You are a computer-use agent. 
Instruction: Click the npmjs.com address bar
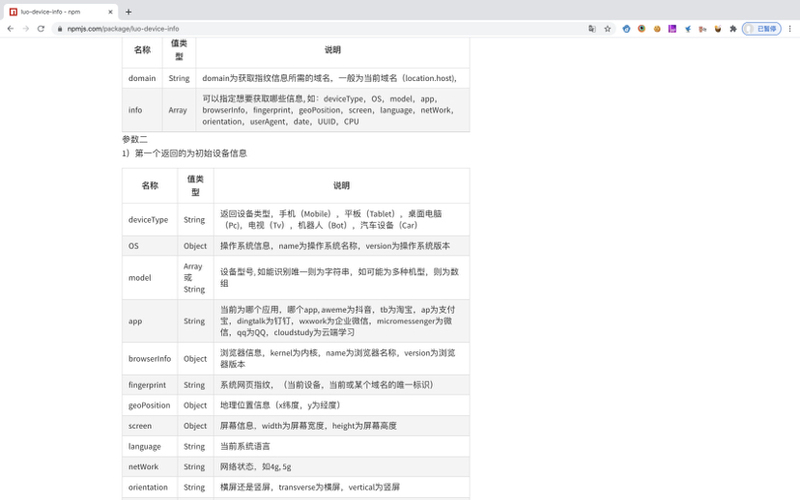click(x=300, y=29)
